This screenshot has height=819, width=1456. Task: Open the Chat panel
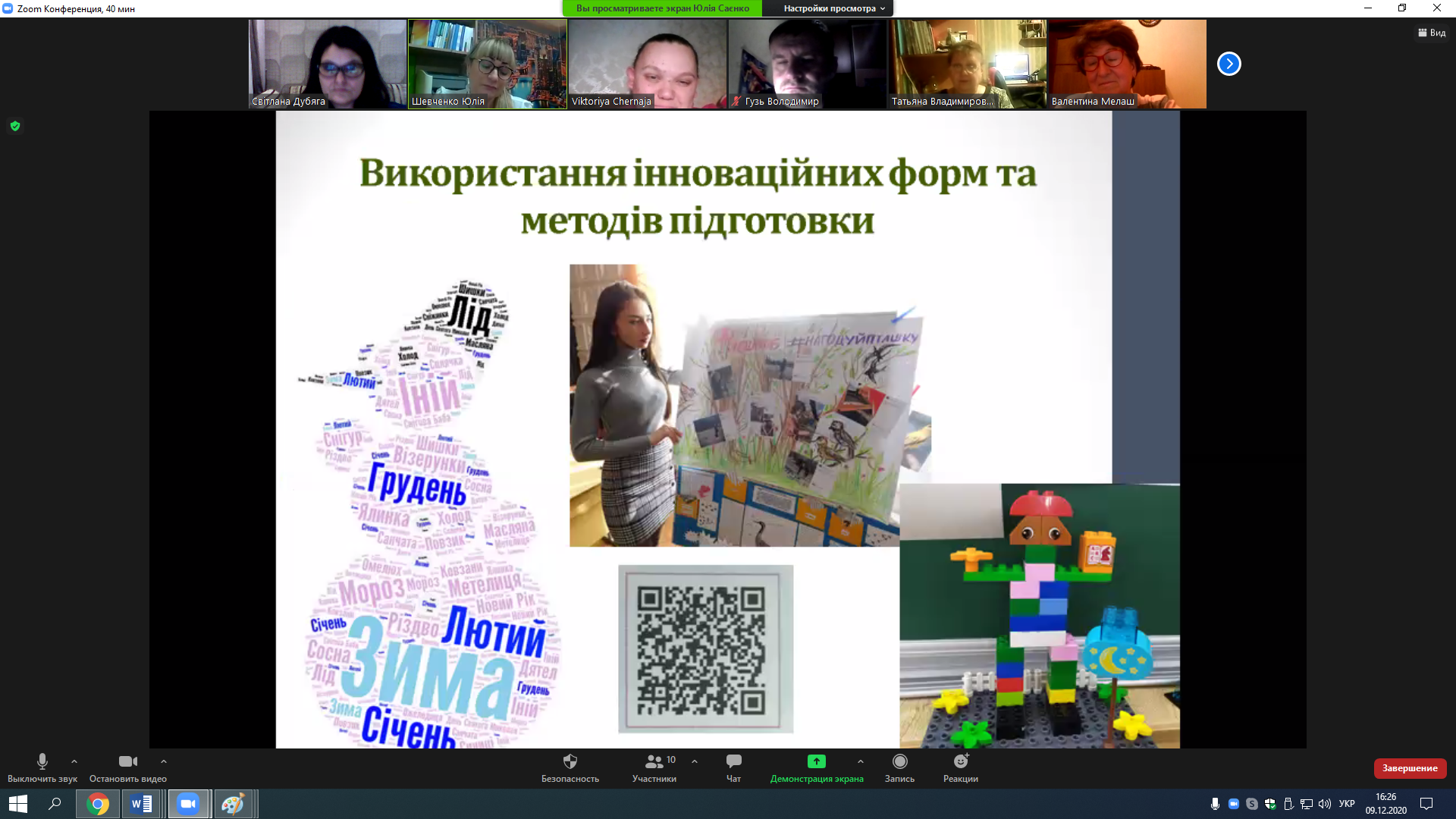(733, 761)
